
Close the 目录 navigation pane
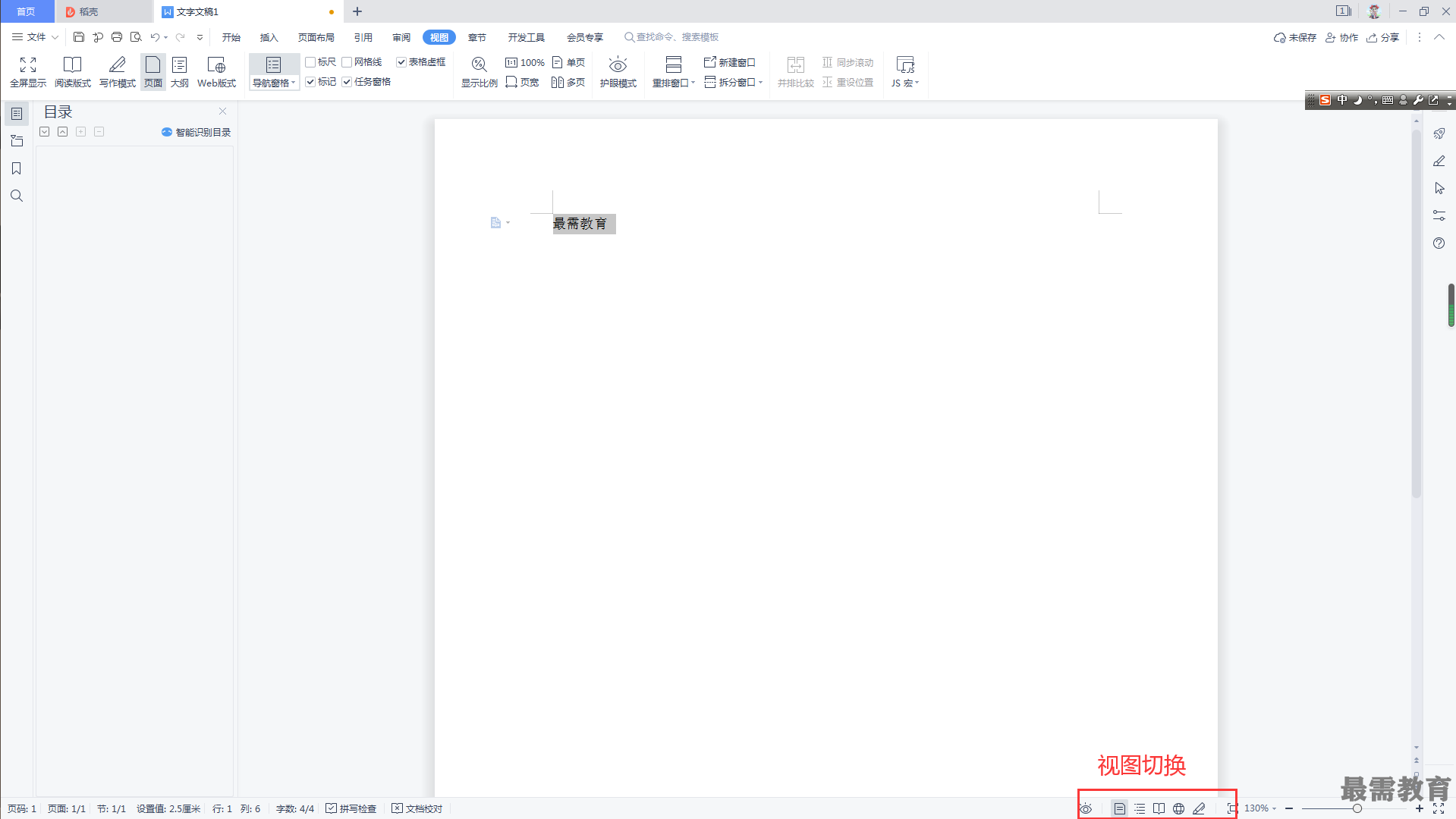(223, 111)
